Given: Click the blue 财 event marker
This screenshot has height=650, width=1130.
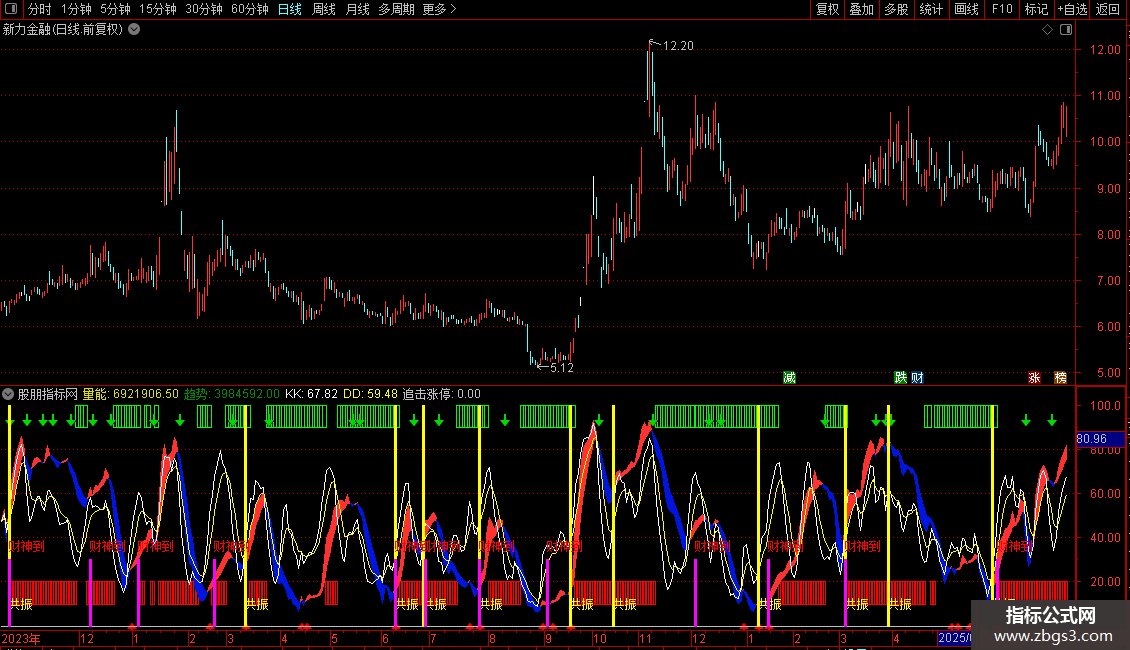Looking at the screenshot, I should [x=917, y=378].
